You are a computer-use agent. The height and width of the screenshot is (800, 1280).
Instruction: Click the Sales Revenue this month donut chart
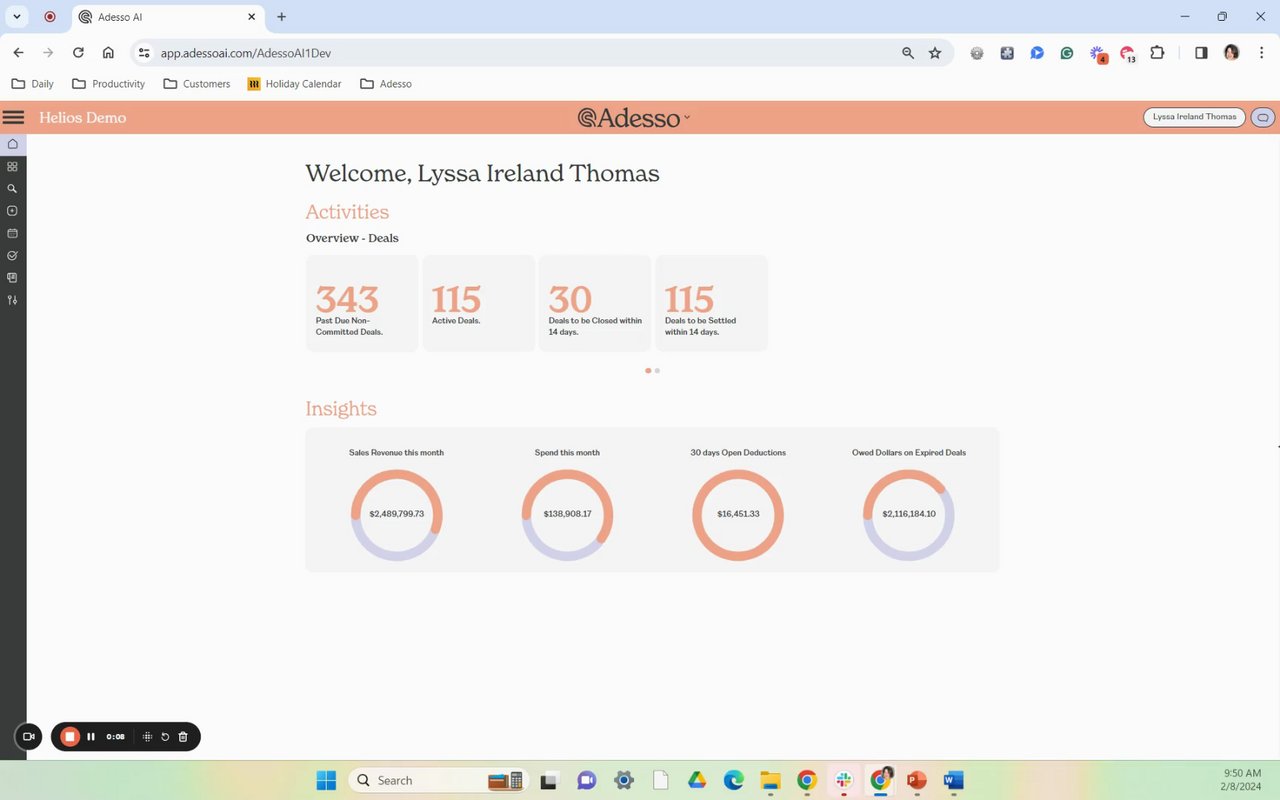coord(397,515)
